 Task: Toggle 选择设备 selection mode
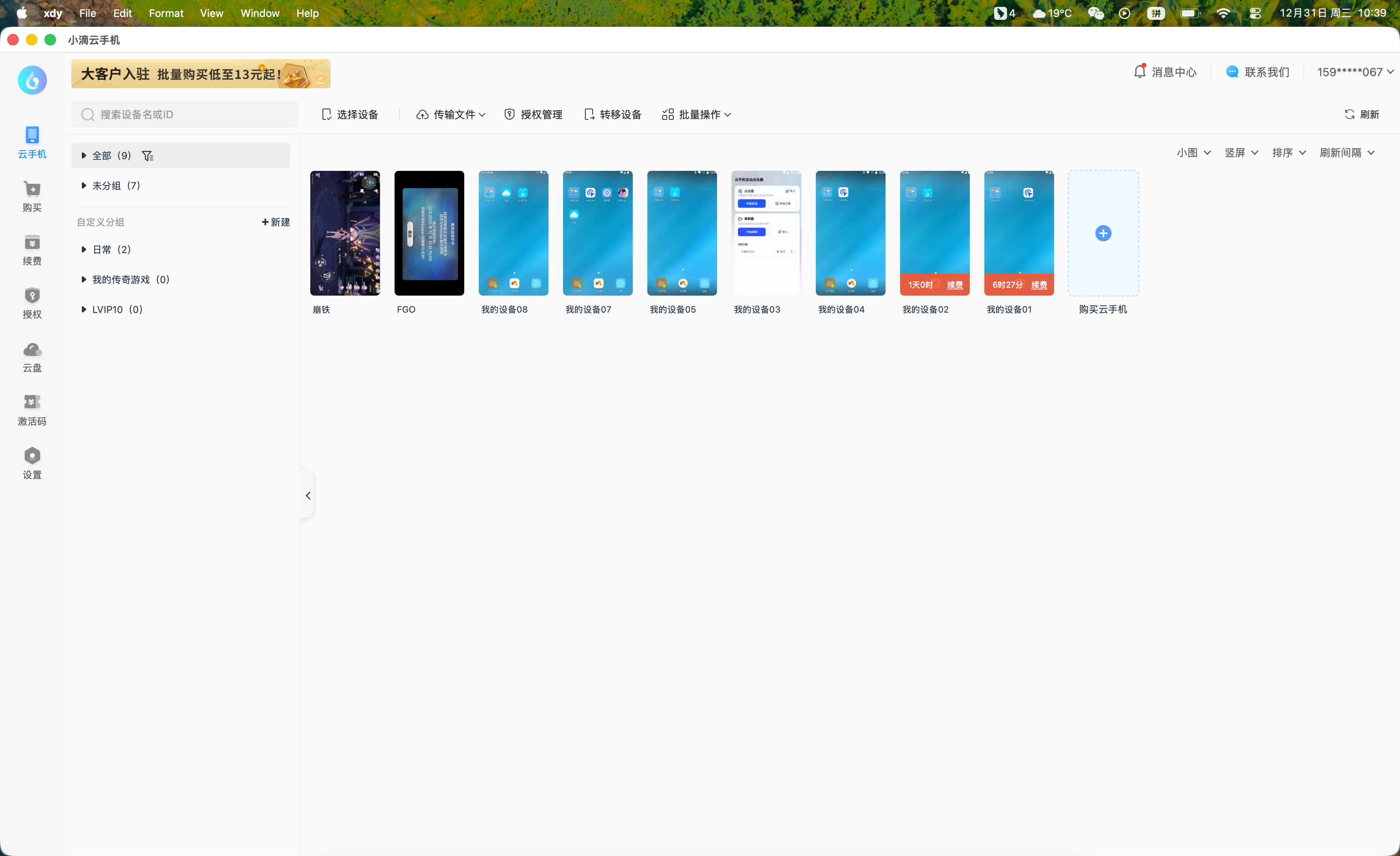pos(350,115)
